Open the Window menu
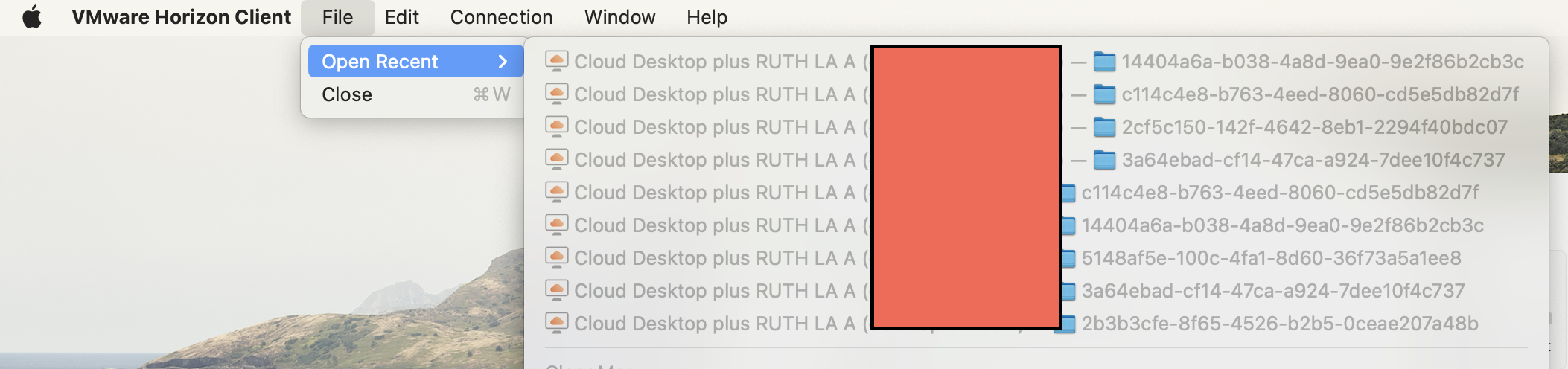The image size is (1568, 369). 619,16
